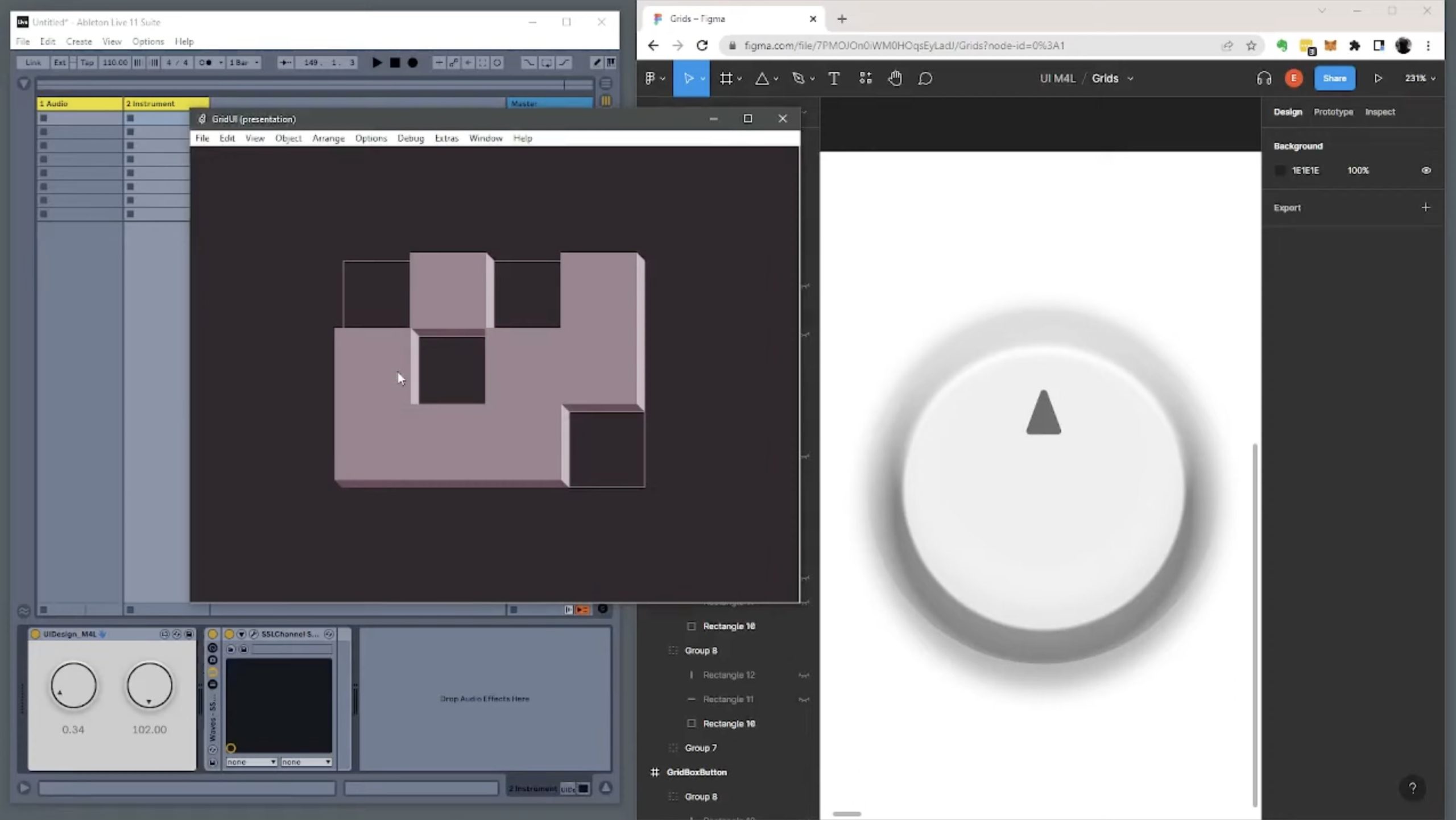Image resolution: width=1456 pixels, height=820 pixels.
Task: Activate the Hand tool in Figma
Action: [894, 78]
